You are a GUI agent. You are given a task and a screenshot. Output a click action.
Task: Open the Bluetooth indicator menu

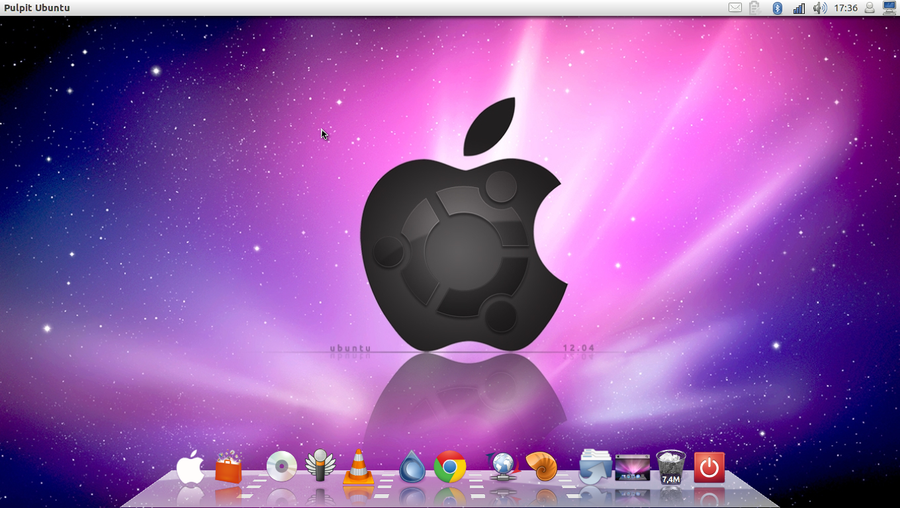tap(777, 7)
